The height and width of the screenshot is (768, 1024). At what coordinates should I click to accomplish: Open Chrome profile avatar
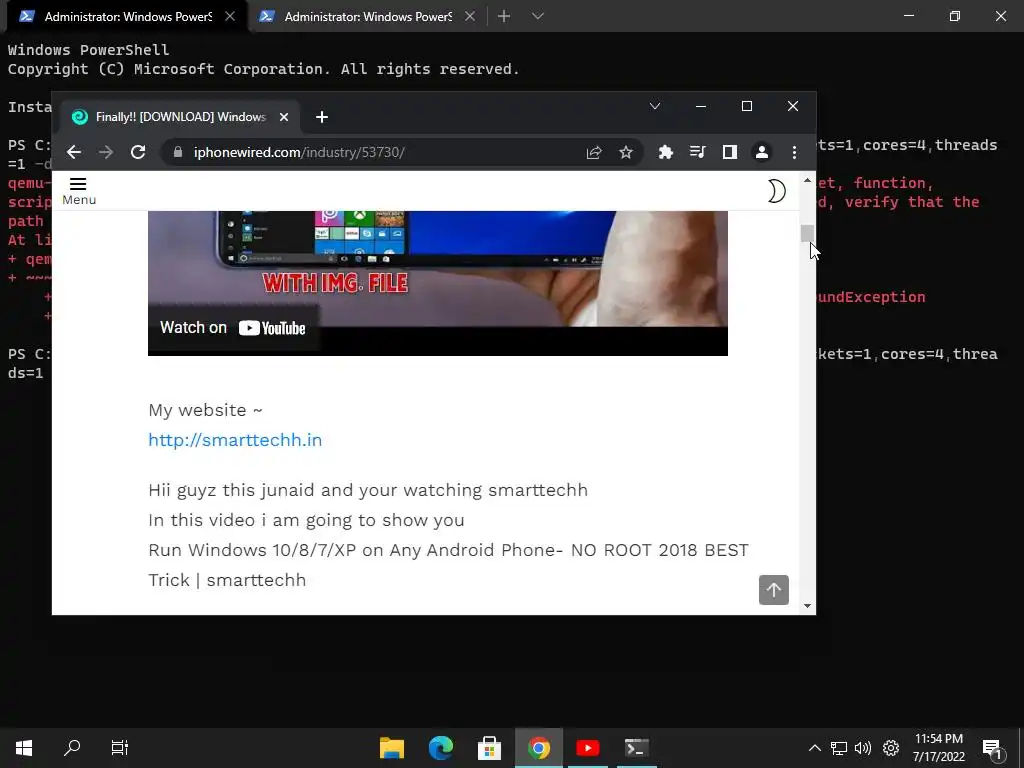(761, 152)
